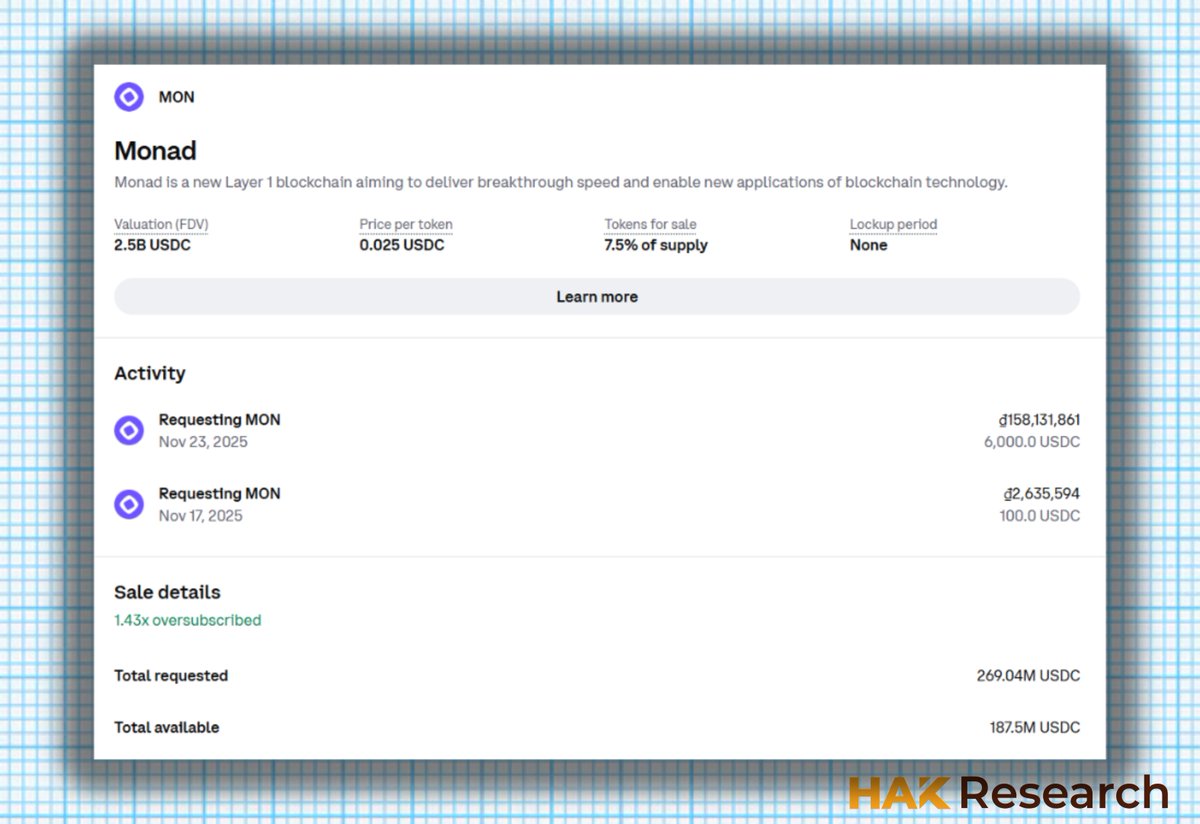The image size is (1200, 824).
Task: Click the Valuation (FDV) label
Action: point(161,224)
